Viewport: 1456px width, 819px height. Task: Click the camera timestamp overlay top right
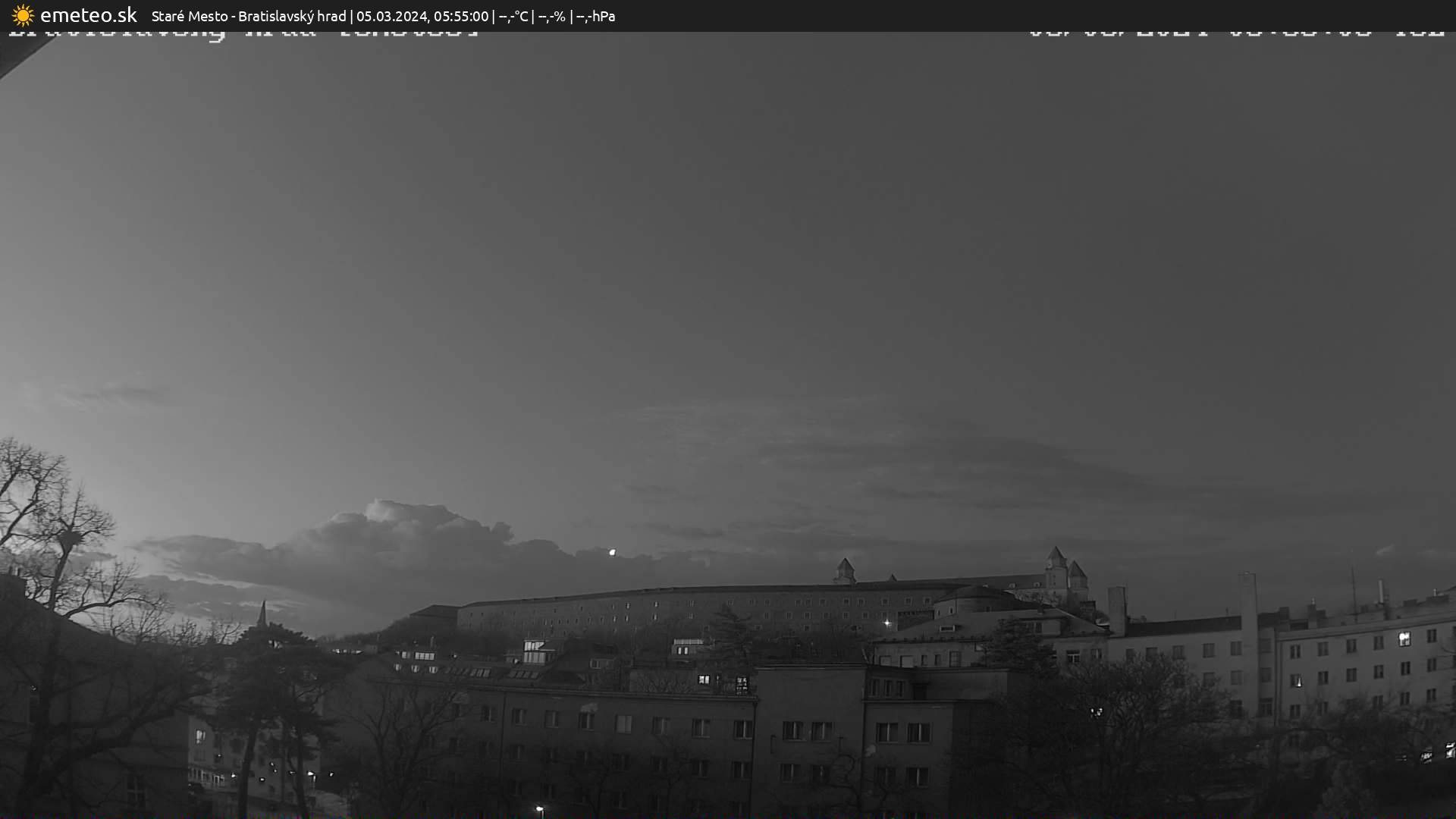click(1236, 33)
